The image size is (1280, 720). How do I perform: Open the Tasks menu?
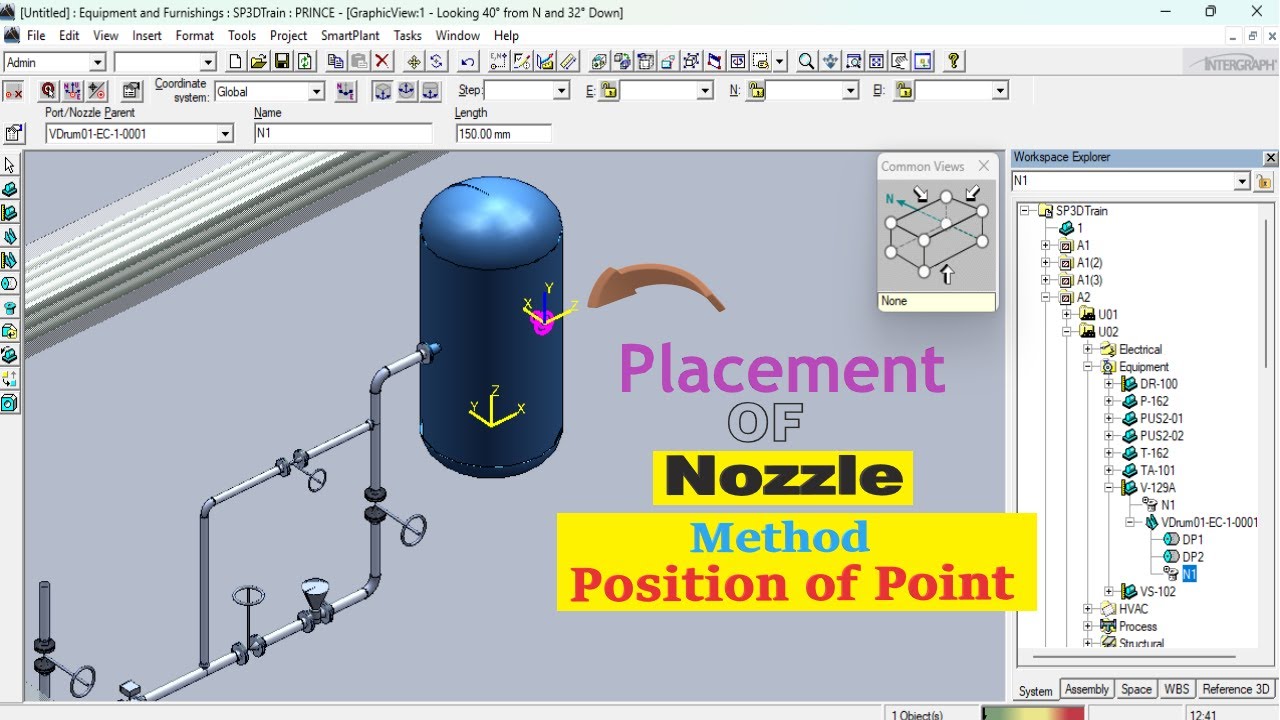click(x=407, y=36)
